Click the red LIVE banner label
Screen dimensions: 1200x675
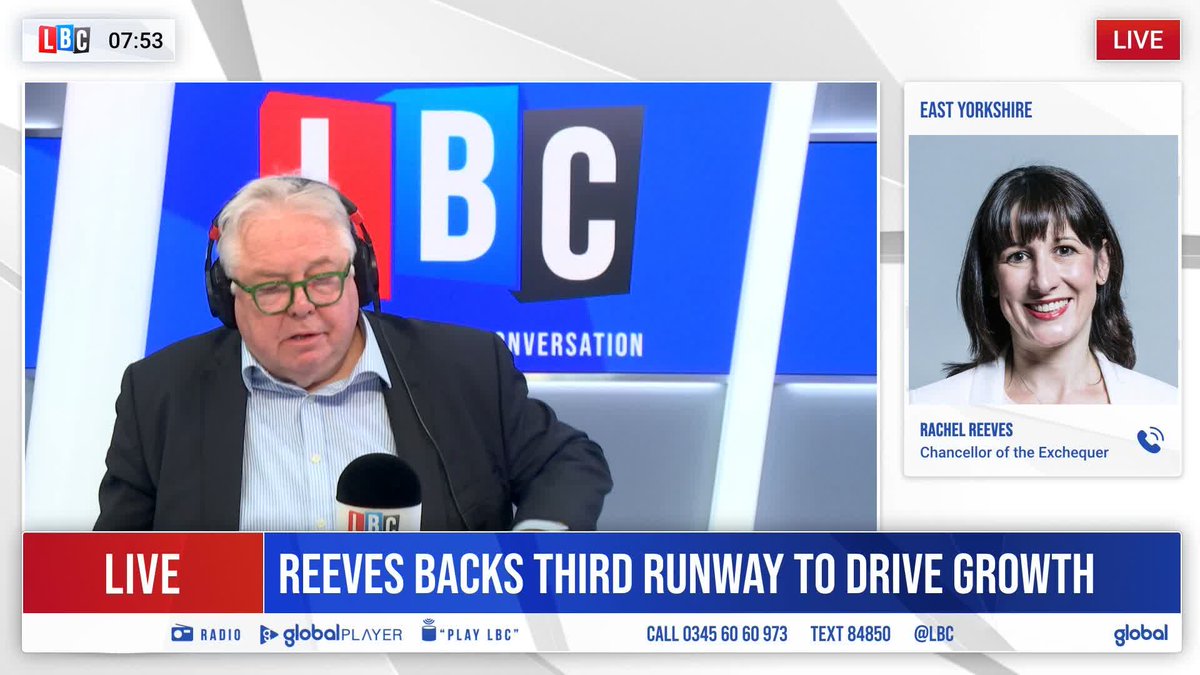[x=143, y=574]
